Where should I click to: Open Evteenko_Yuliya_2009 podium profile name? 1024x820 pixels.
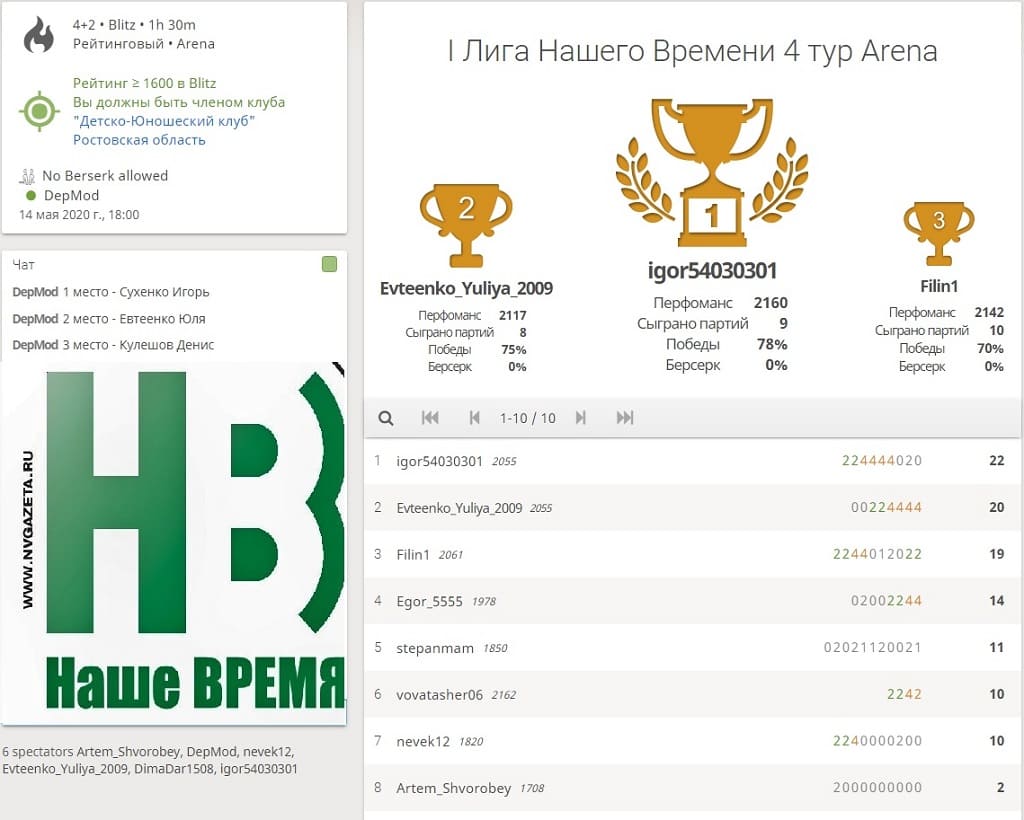coord(466,289)
